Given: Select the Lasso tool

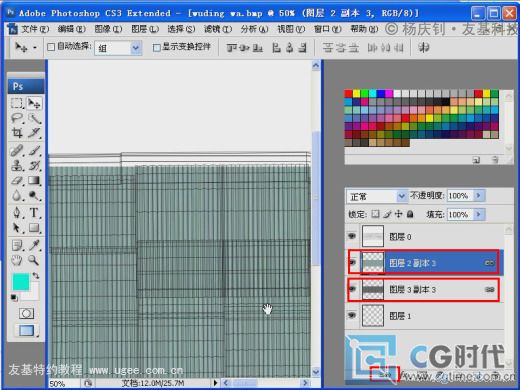Looking at the screenshot, I should pos(17,118).
